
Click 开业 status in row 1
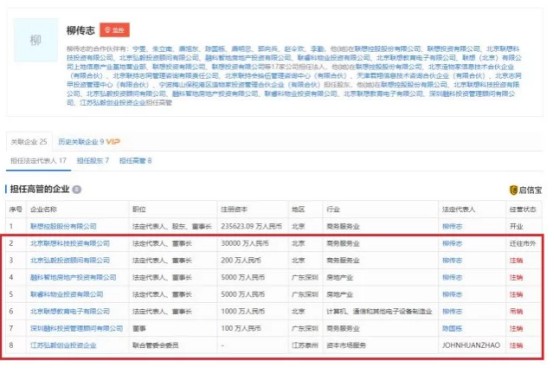(x=516, y=226)
